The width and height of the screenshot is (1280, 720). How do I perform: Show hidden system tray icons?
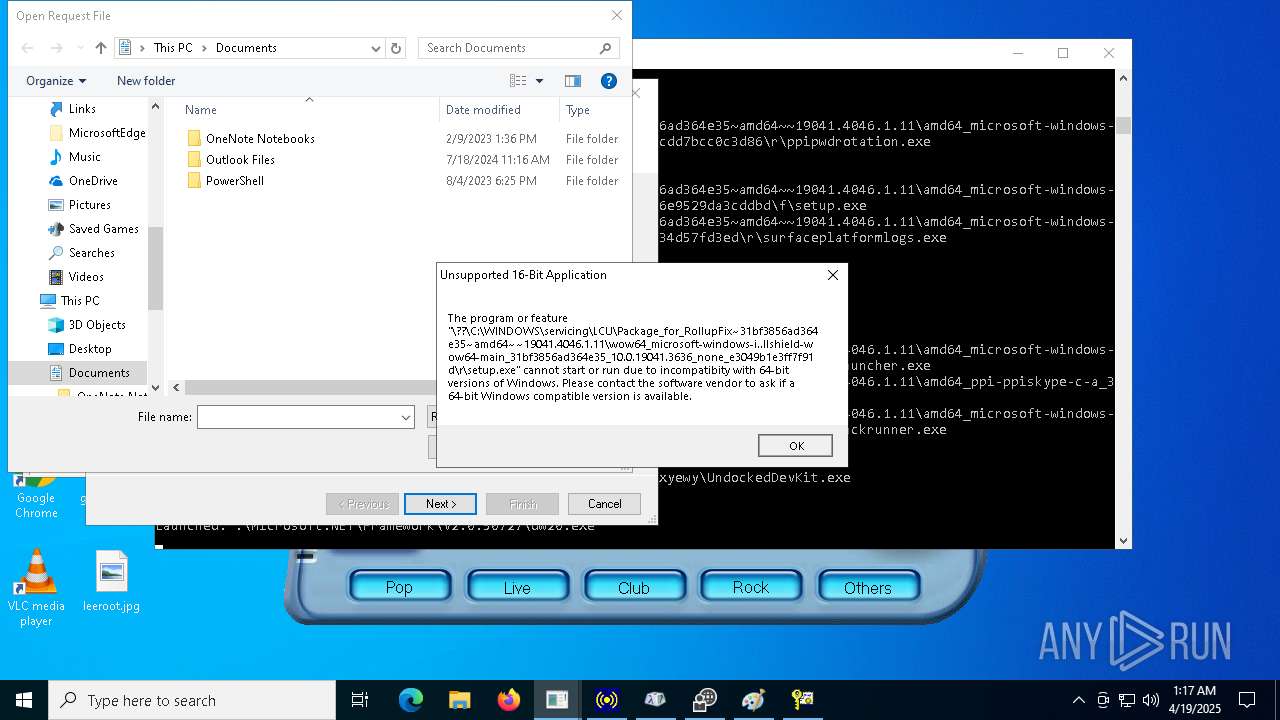[1078, 700]
